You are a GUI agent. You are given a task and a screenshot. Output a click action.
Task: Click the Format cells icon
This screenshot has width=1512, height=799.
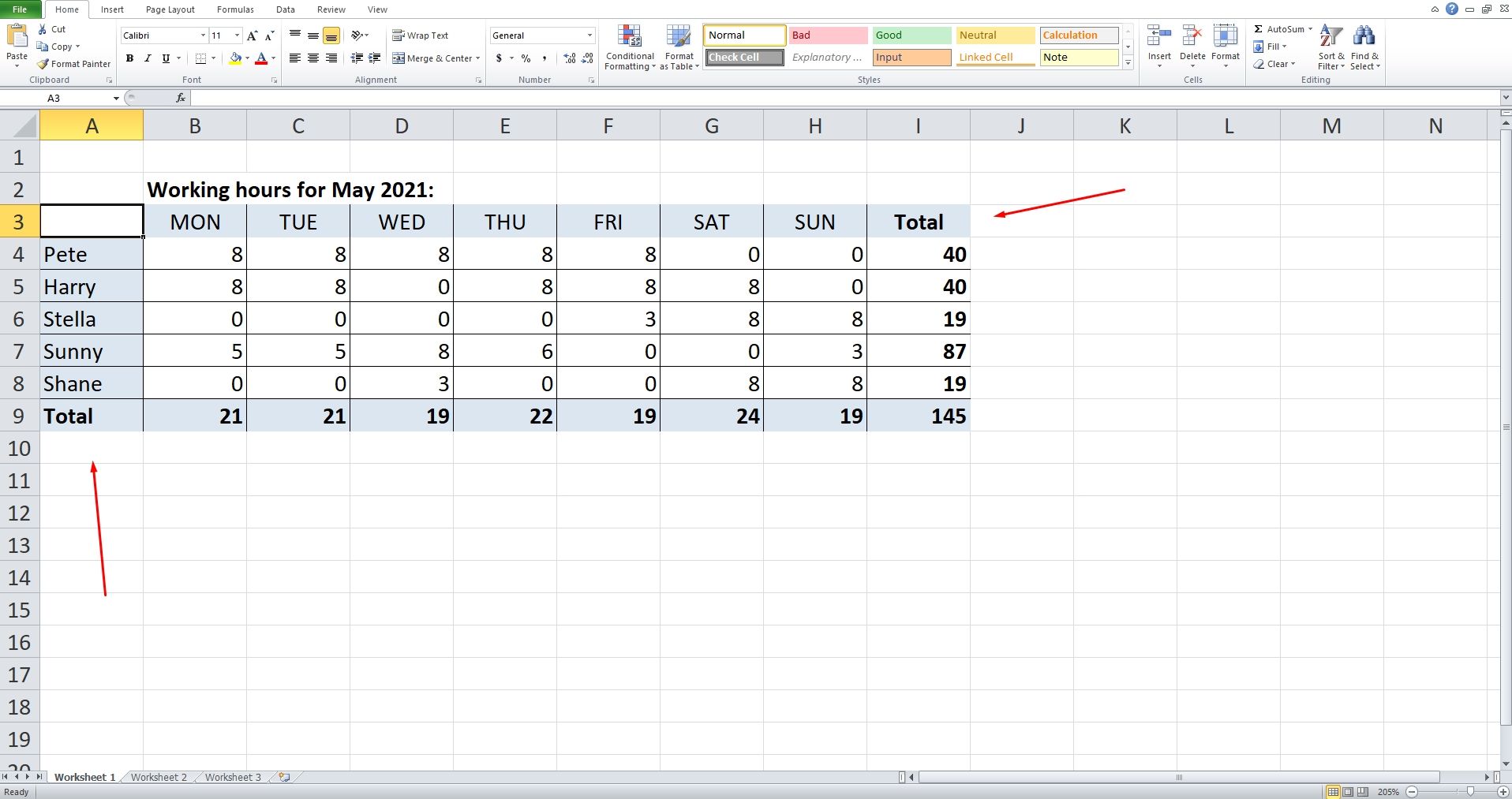click(x=1226, y=36)
